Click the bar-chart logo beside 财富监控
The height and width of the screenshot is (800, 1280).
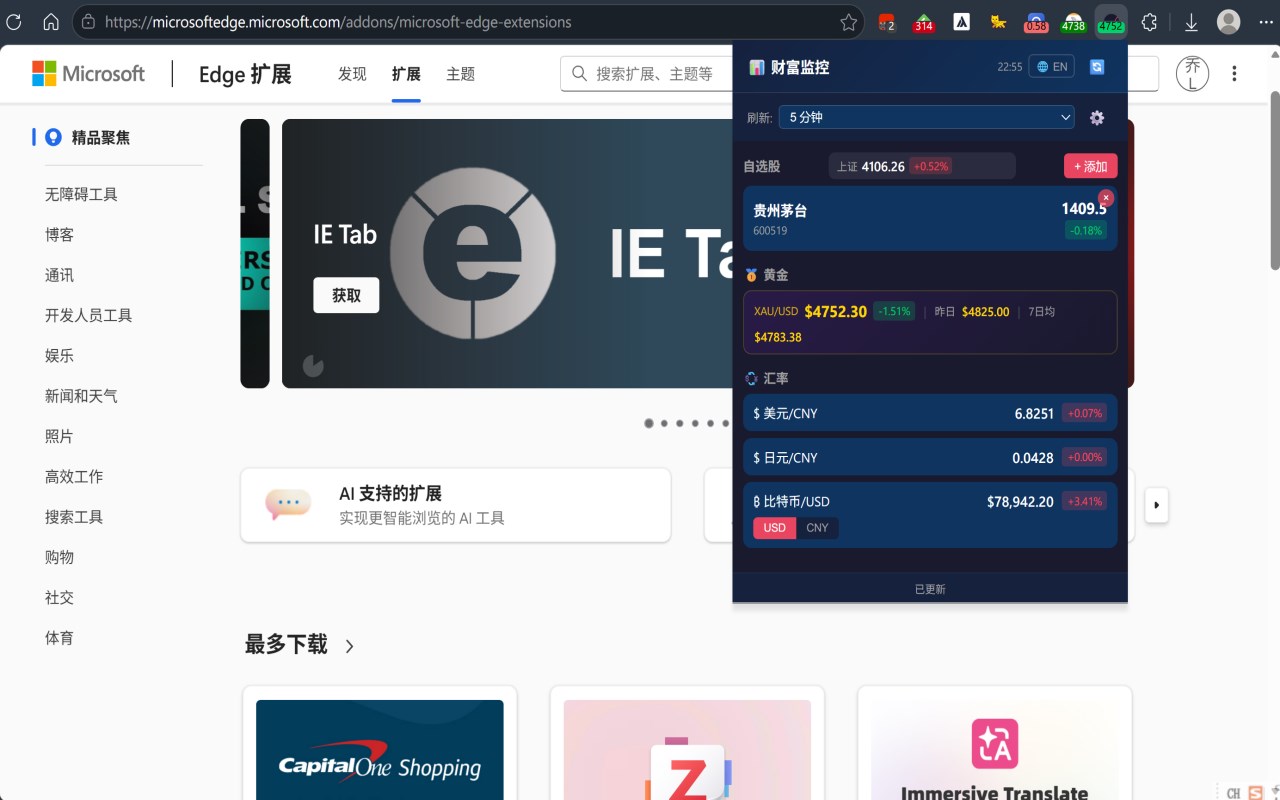click(x=757, y=67)
